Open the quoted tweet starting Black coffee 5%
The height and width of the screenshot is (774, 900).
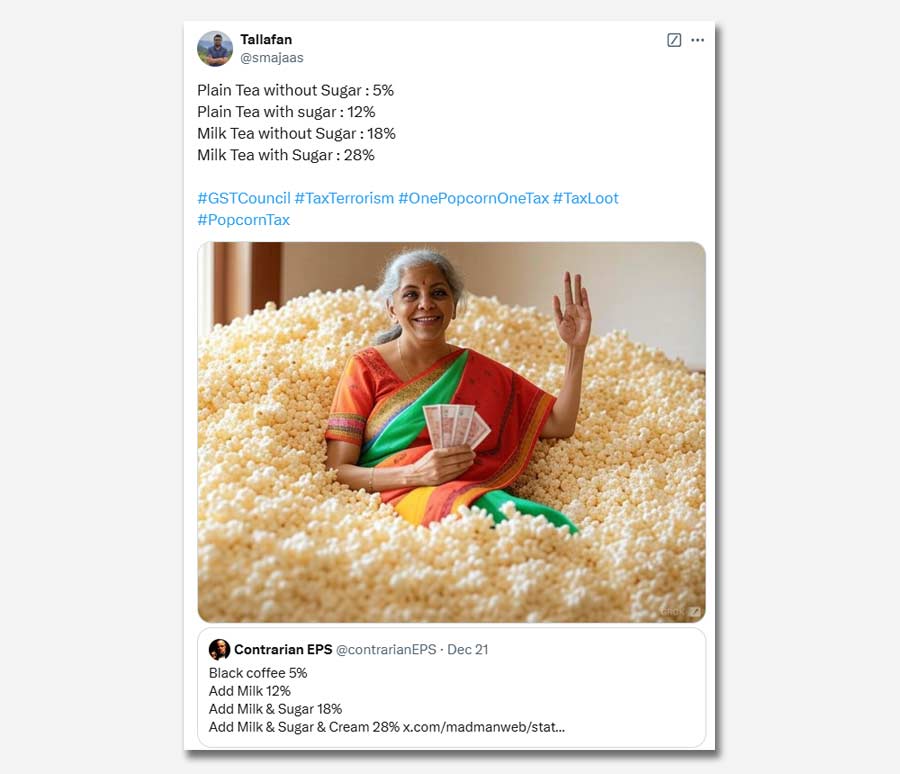click(x=452, y=687)
